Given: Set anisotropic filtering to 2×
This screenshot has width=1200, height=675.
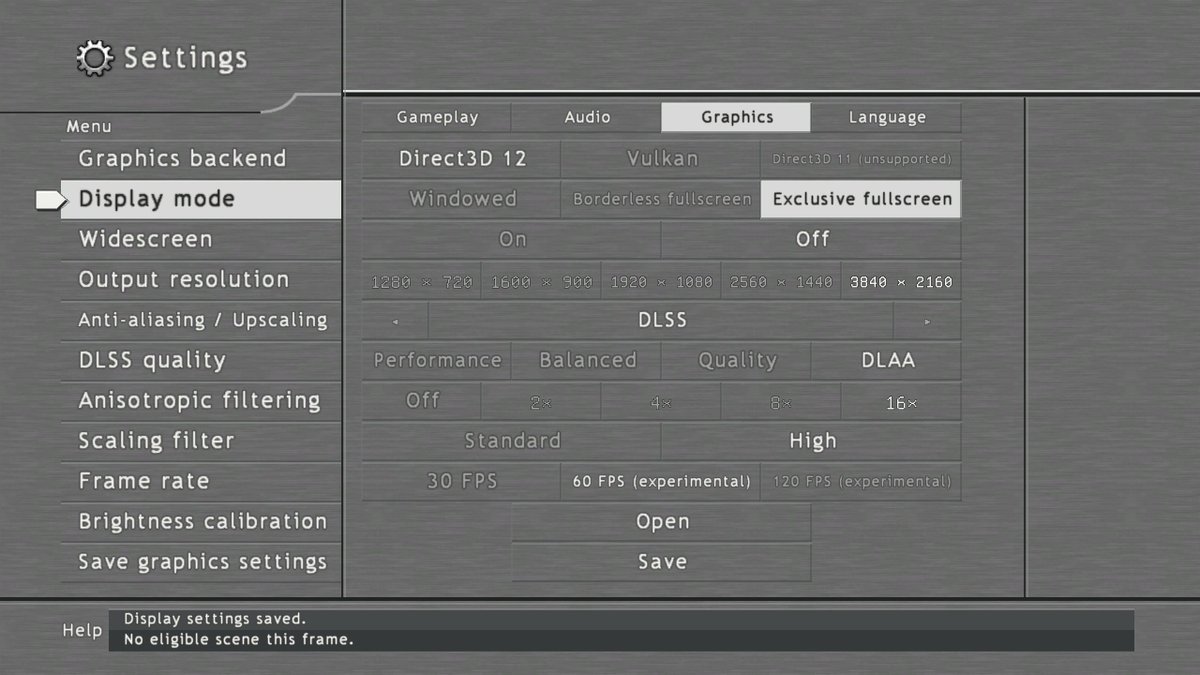Looking at the screenshot, I should pyautogui.click(x=542, y=401).
